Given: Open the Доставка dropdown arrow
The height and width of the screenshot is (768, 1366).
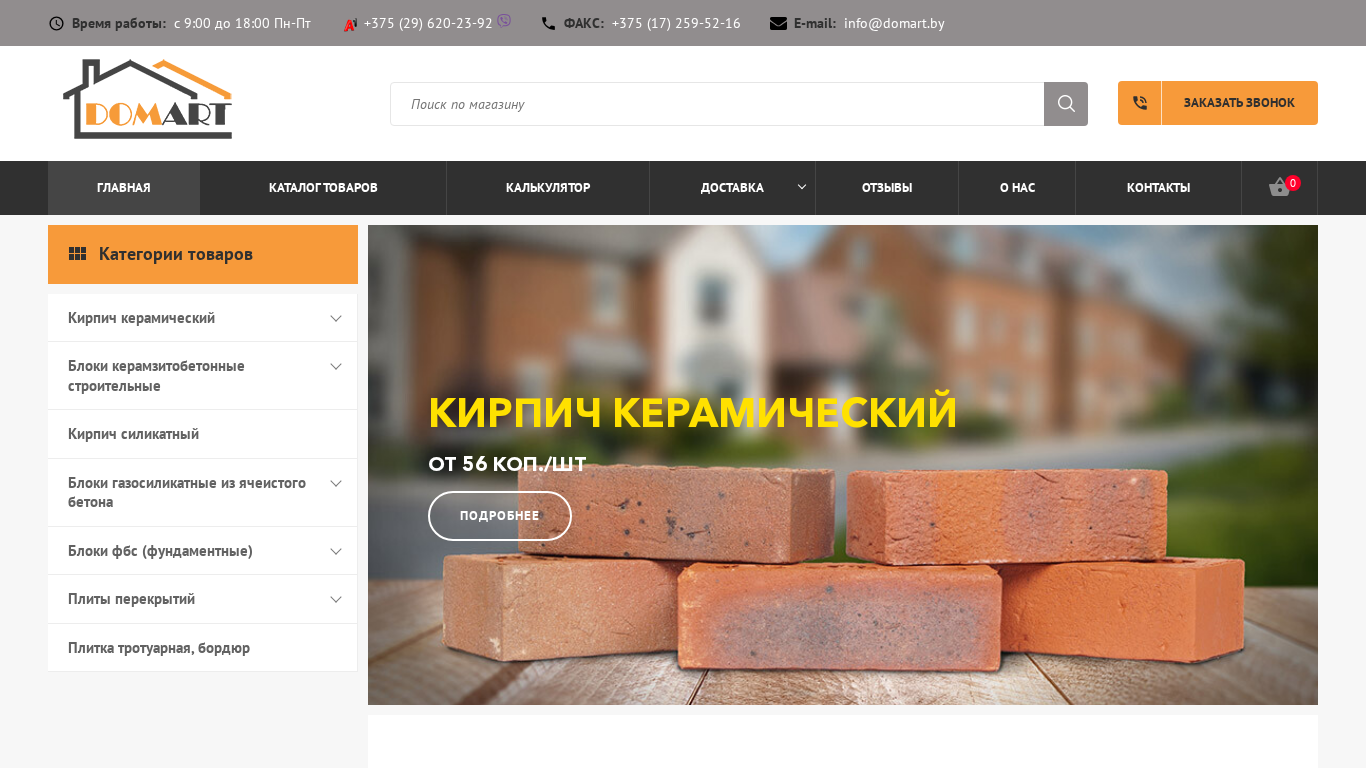Looking at the screenshot, I should [801, 187].
